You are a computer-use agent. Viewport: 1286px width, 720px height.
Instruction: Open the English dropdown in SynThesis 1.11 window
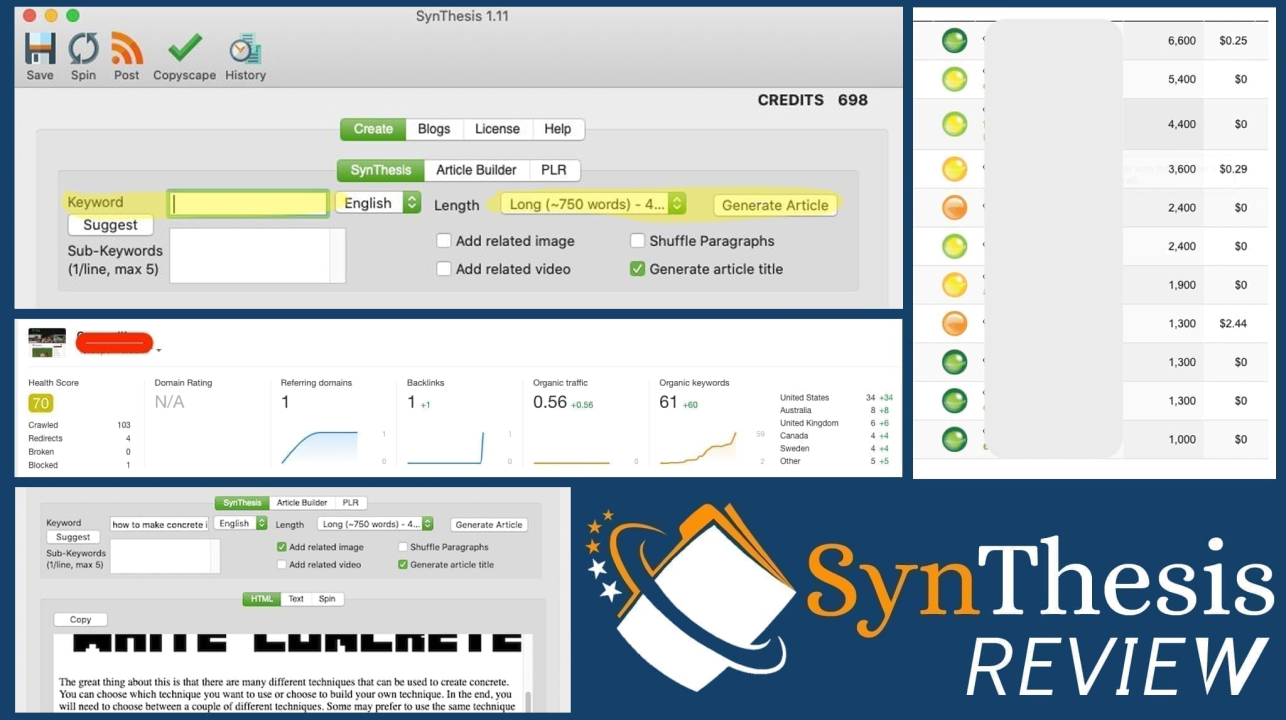point(378,203)
